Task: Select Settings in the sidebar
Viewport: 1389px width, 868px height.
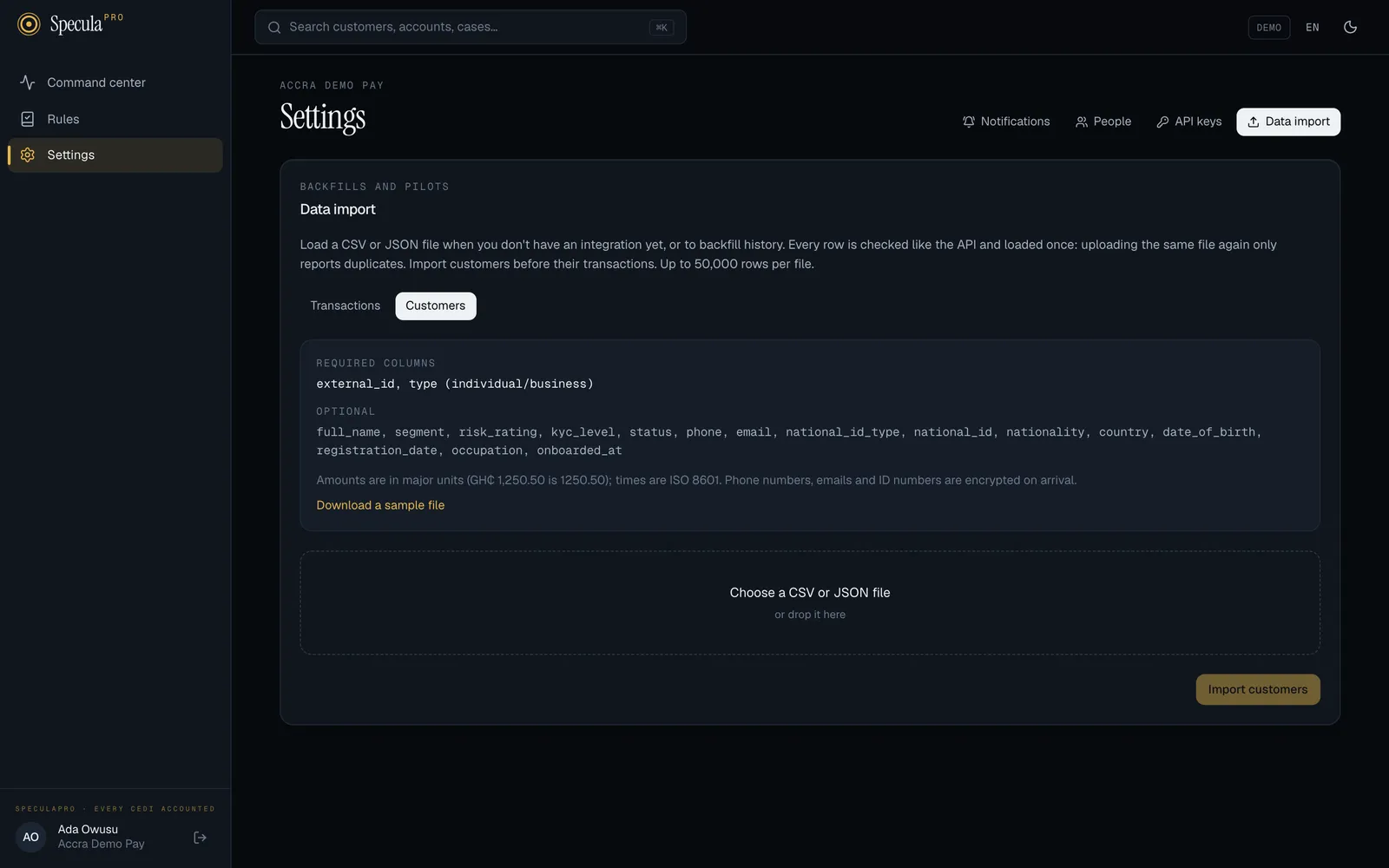Action: [115, 155]
